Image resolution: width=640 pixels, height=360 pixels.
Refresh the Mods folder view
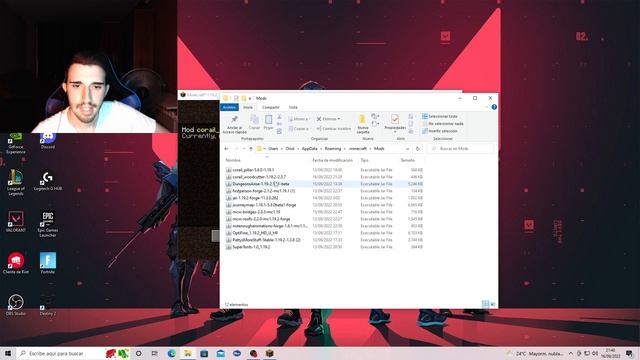[417, 149]
